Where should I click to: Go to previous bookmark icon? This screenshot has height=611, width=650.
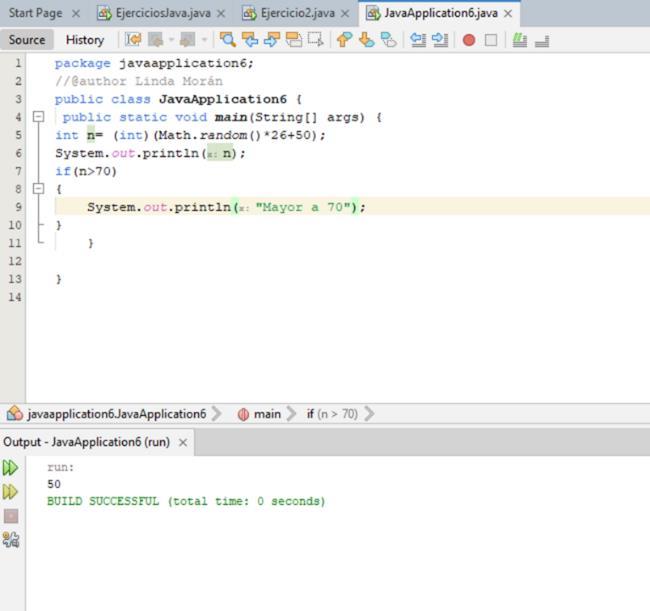(343, 40)
